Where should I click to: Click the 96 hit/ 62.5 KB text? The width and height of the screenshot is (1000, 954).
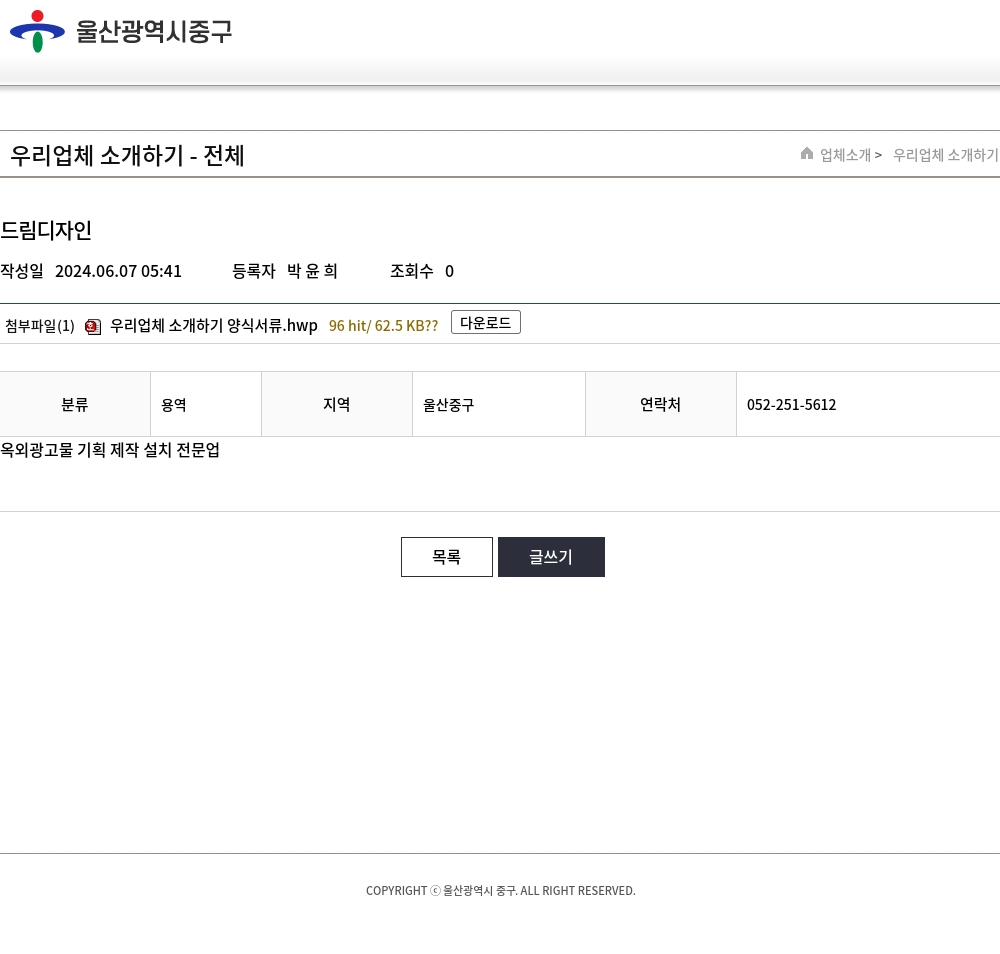383,326
